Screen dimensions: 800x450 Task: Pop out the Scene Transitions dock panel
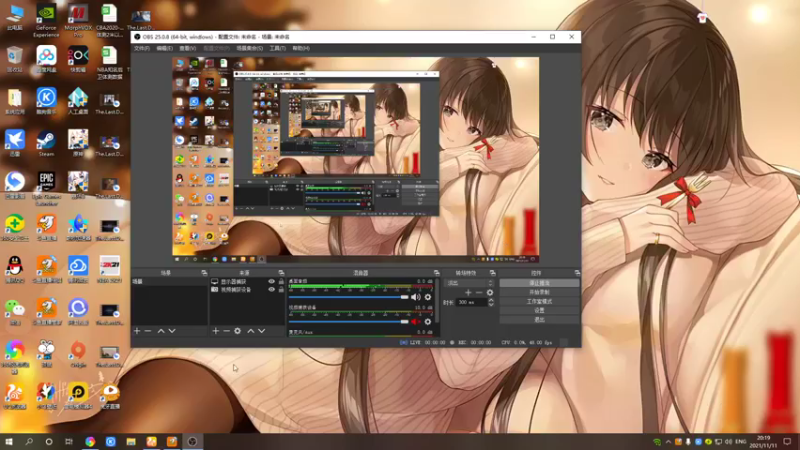492,273
